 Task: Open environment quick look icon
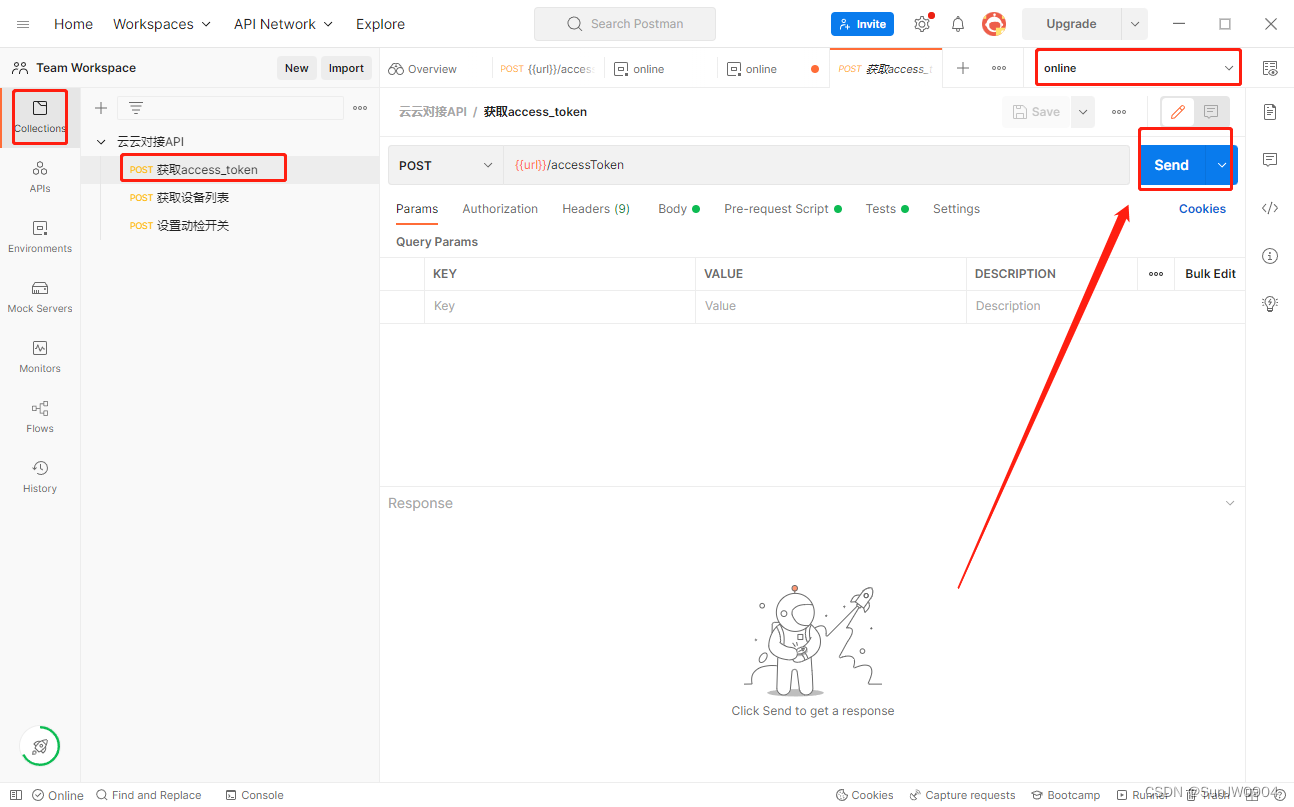click(x=1270, y=68)
